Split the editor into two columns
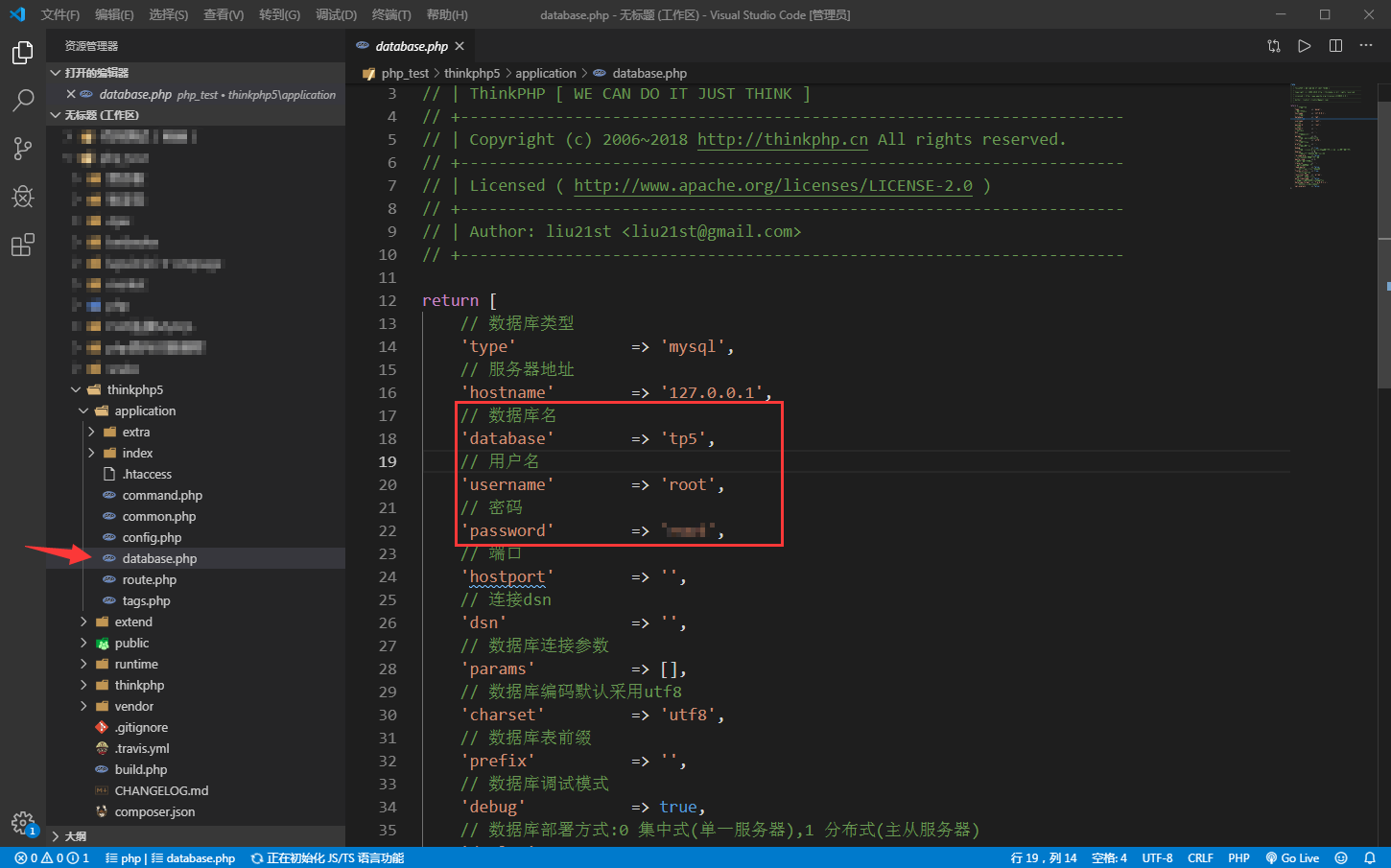1391x868 pixels. click(x=1334, y=45)
